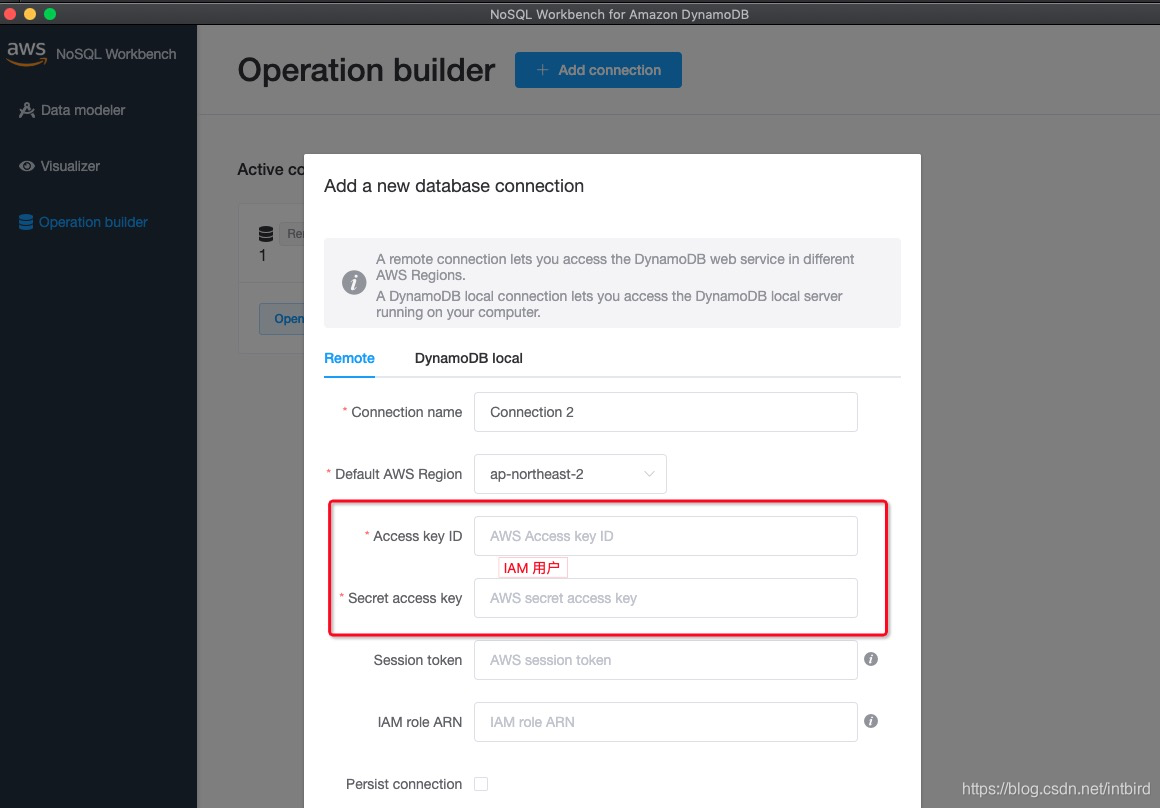
Task: Switch to the Remote tab
Action: tap(349, 358)
